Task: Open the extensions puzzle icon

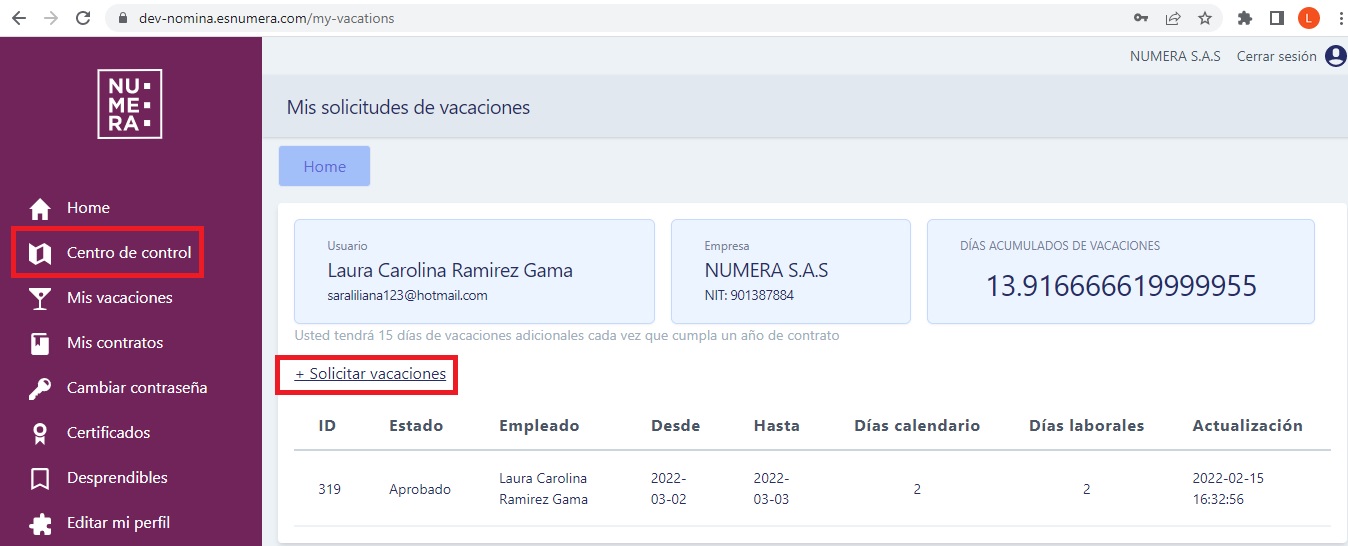Action: pos(1245,18)
